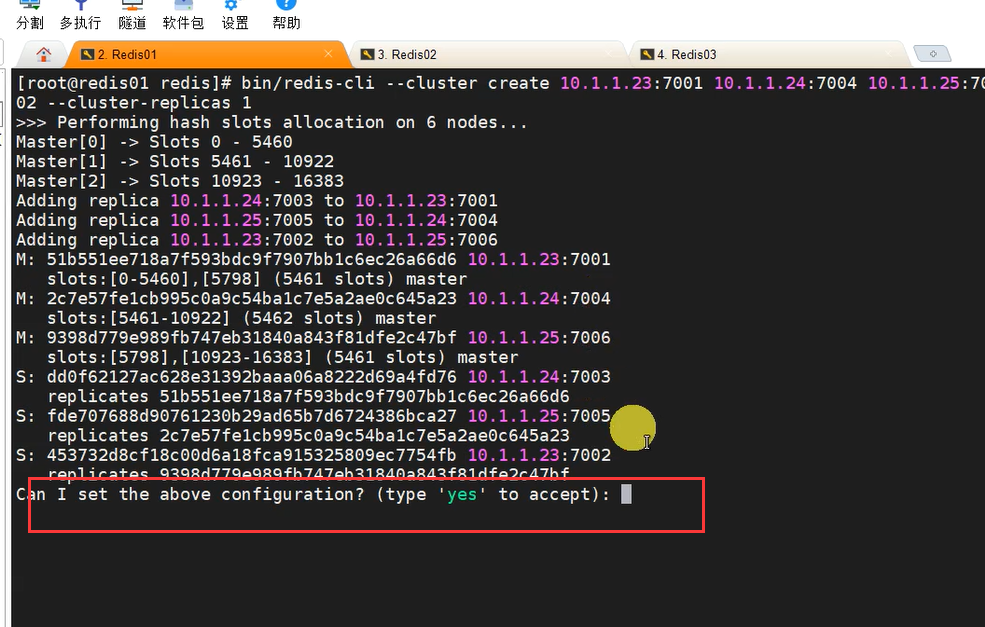The height and width of the screenshot is (627, 985).
Task: Click the terminal icon on Redis03 tab
Action: coord(647,55)
